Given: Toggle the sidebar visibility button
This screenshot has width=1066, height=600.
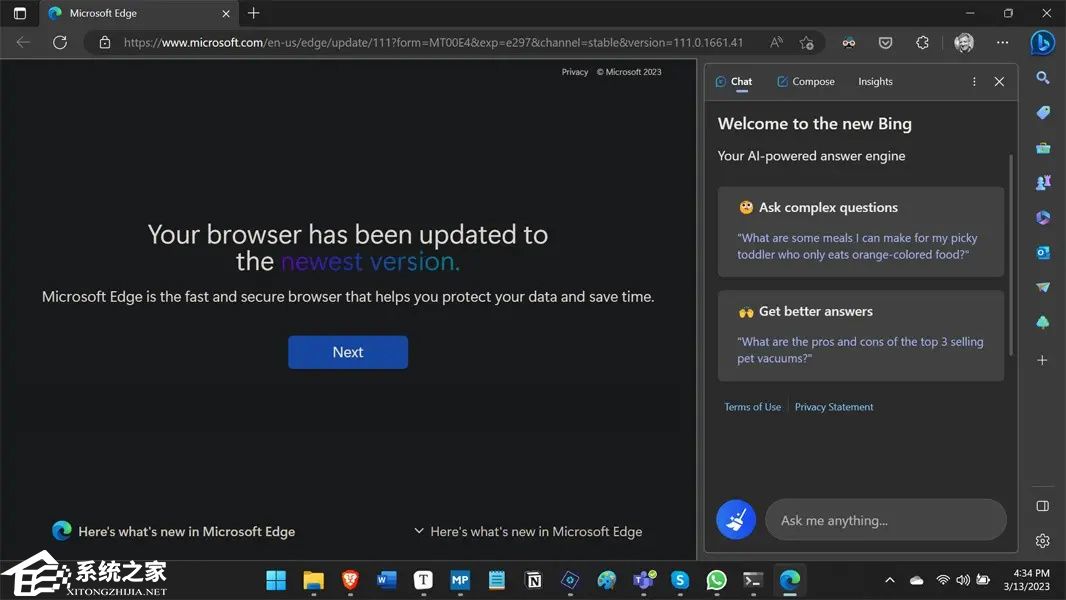Looking at the screenshot, I should 1042,506.
